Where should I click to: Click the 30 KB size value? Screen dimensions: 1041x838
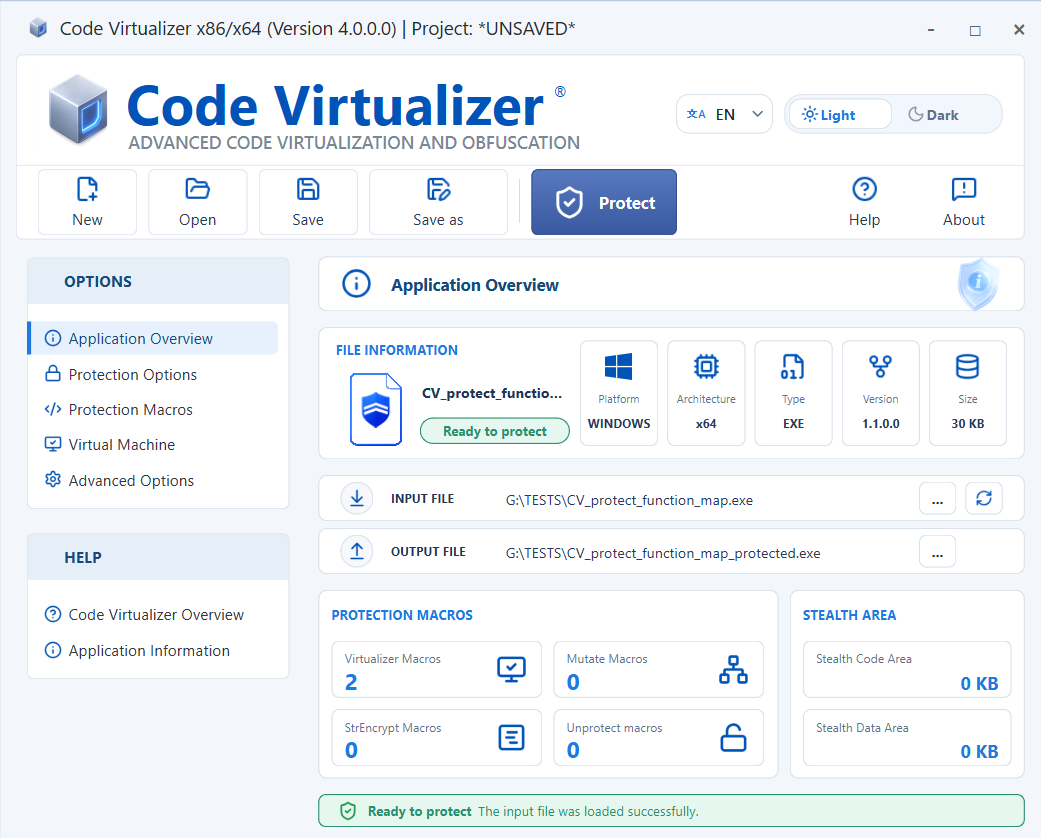(x=967, y=424)
